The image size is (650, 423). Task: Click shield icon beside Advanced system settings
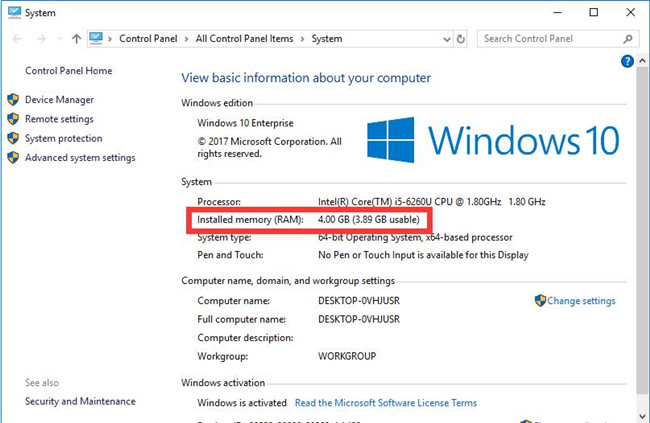[13, 158]
